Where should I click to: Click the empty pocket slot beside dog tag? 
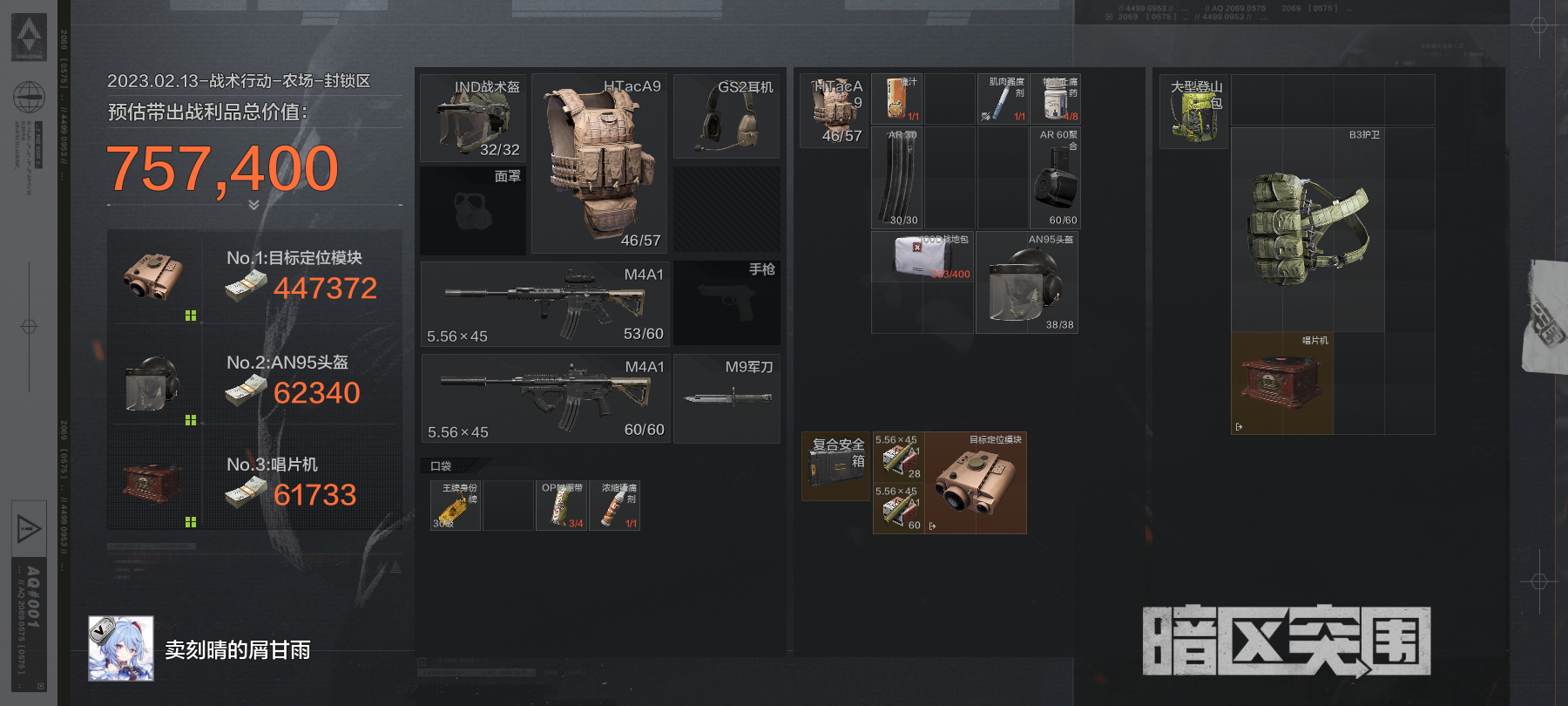pos(508,506)
